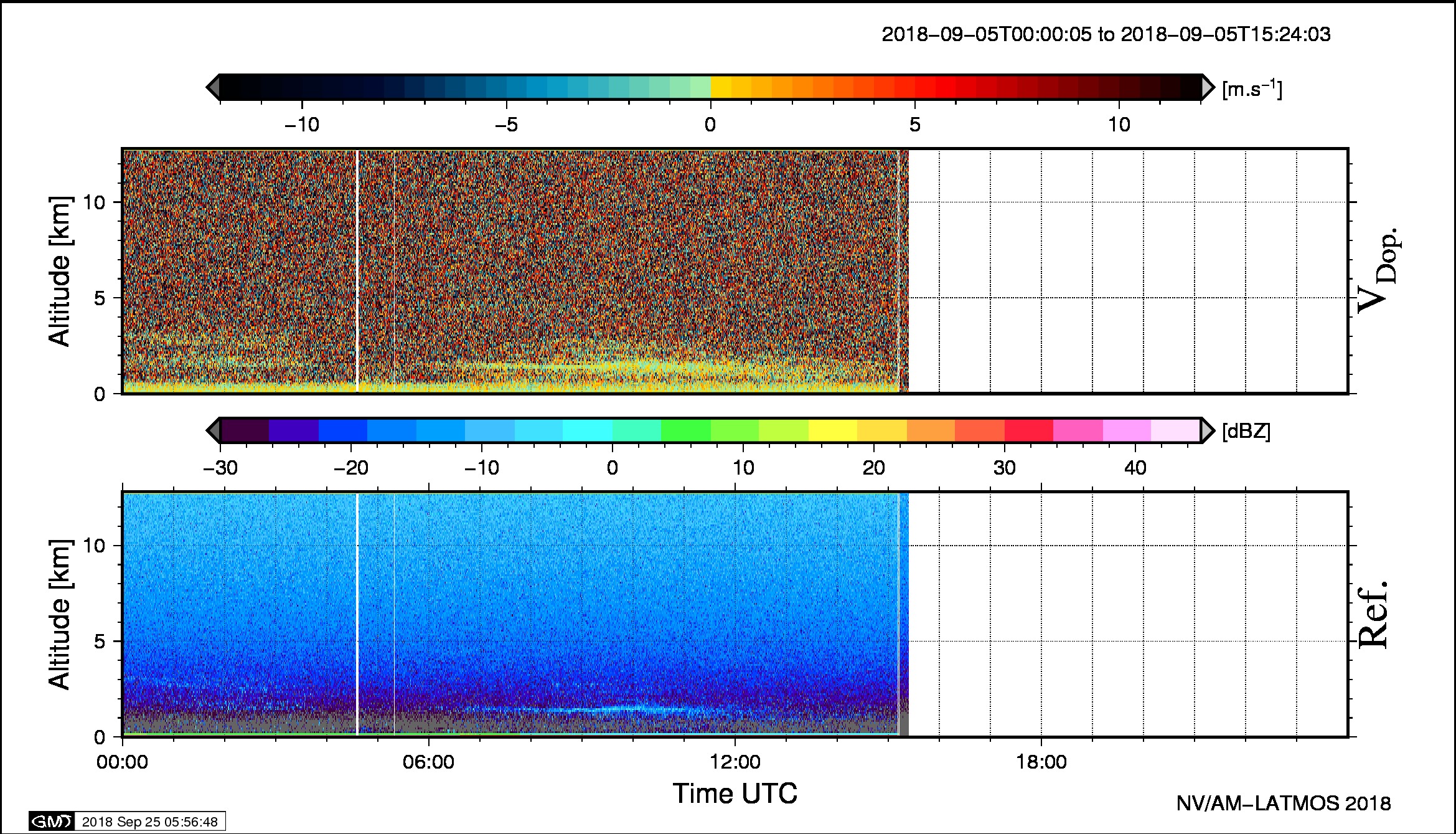Image resolution: width=1456 pixels, height=834 pixels.
Task: Click the bright red 5 m/s colorbar region
Action: 924,87
